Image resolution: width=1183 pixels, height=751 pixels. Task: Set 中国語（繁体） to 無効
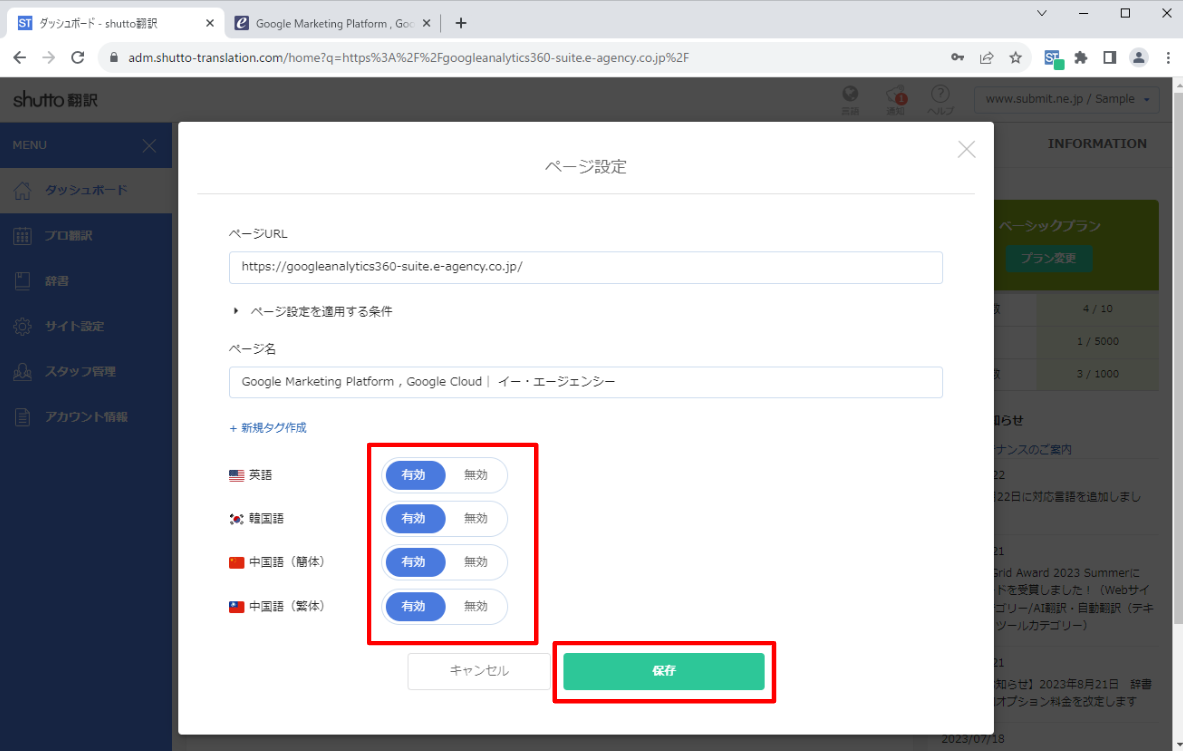pos(475,607)
